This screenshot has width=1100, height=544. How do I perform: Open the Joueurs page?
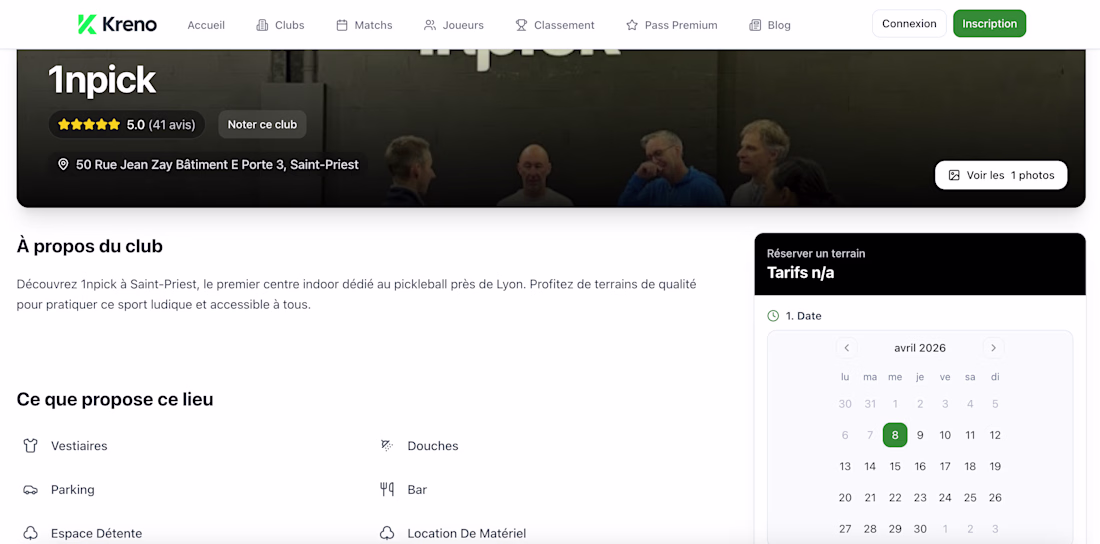click(454, 25)
